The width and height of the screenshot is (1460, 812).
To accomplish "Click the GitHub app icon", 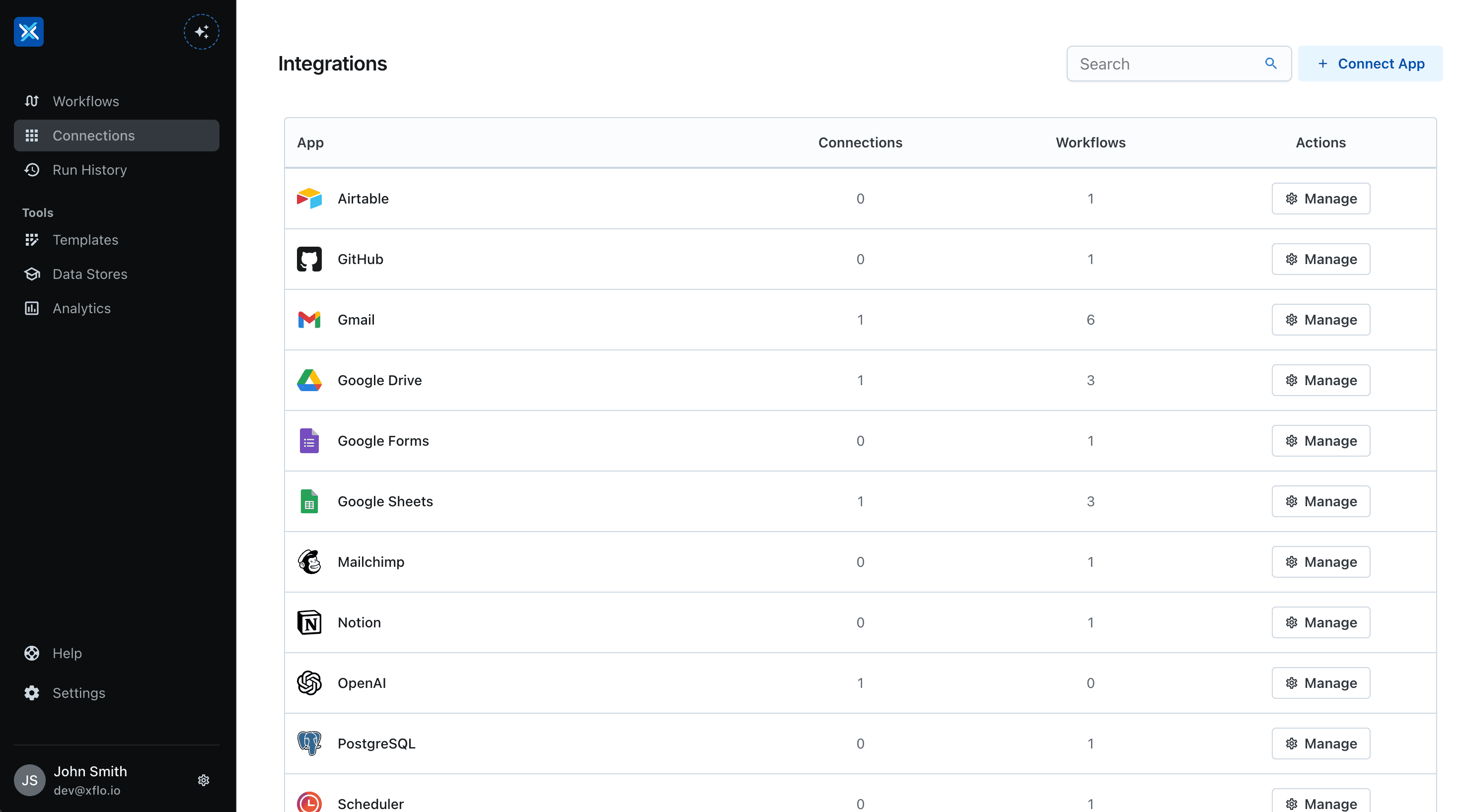I will pos(310,259).
